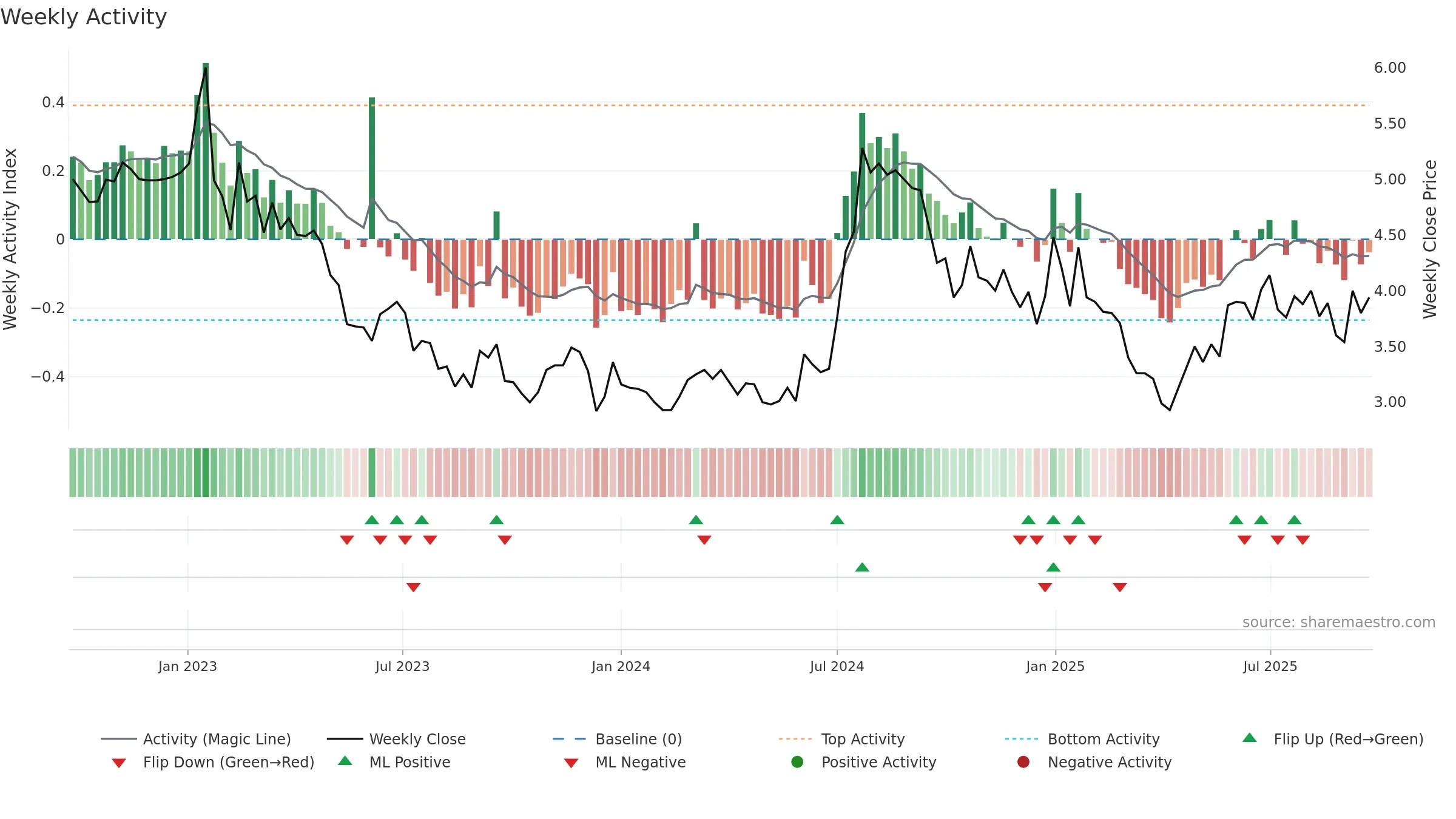Click the Jul 2025 x-axis label
The width and height of the screenshot is (1456, 819).
click(x=1270, y=666)
